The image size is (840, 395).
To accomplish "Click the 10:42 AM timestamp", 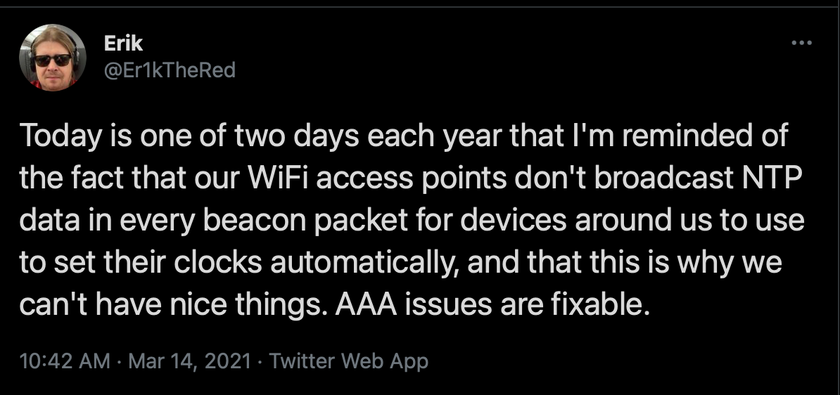I will 63,361.
